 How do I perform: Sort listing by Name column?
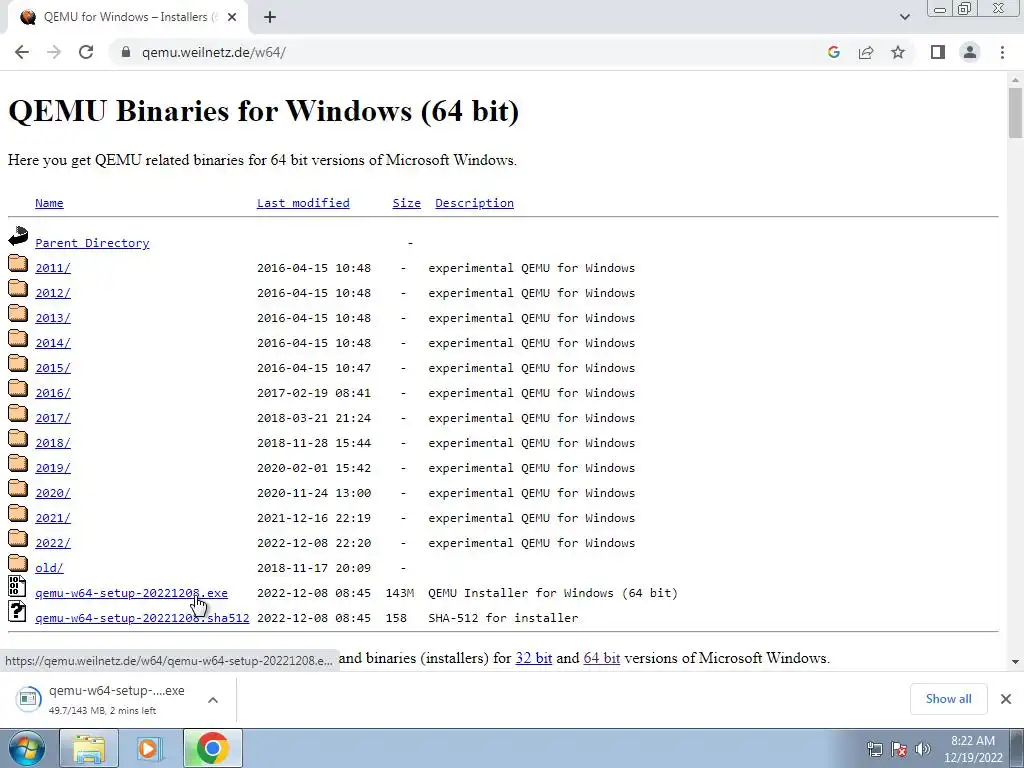[49, 203]
